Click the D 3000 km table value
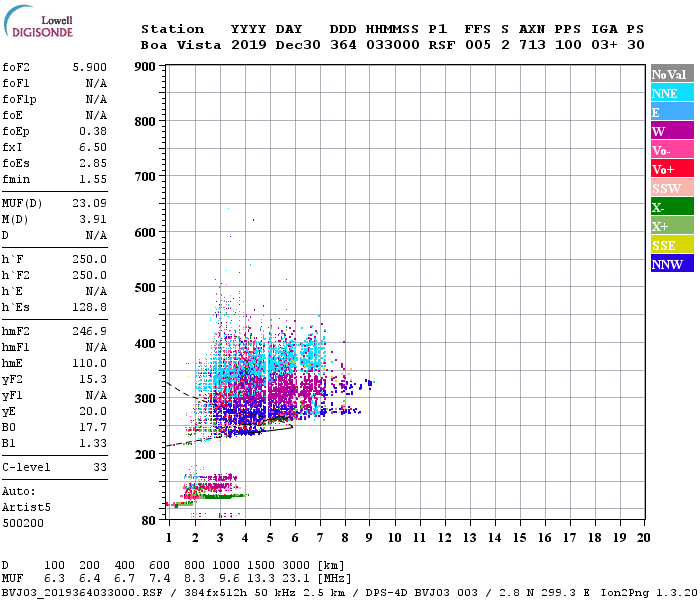700x600 pixels. [x=296, y=565]
